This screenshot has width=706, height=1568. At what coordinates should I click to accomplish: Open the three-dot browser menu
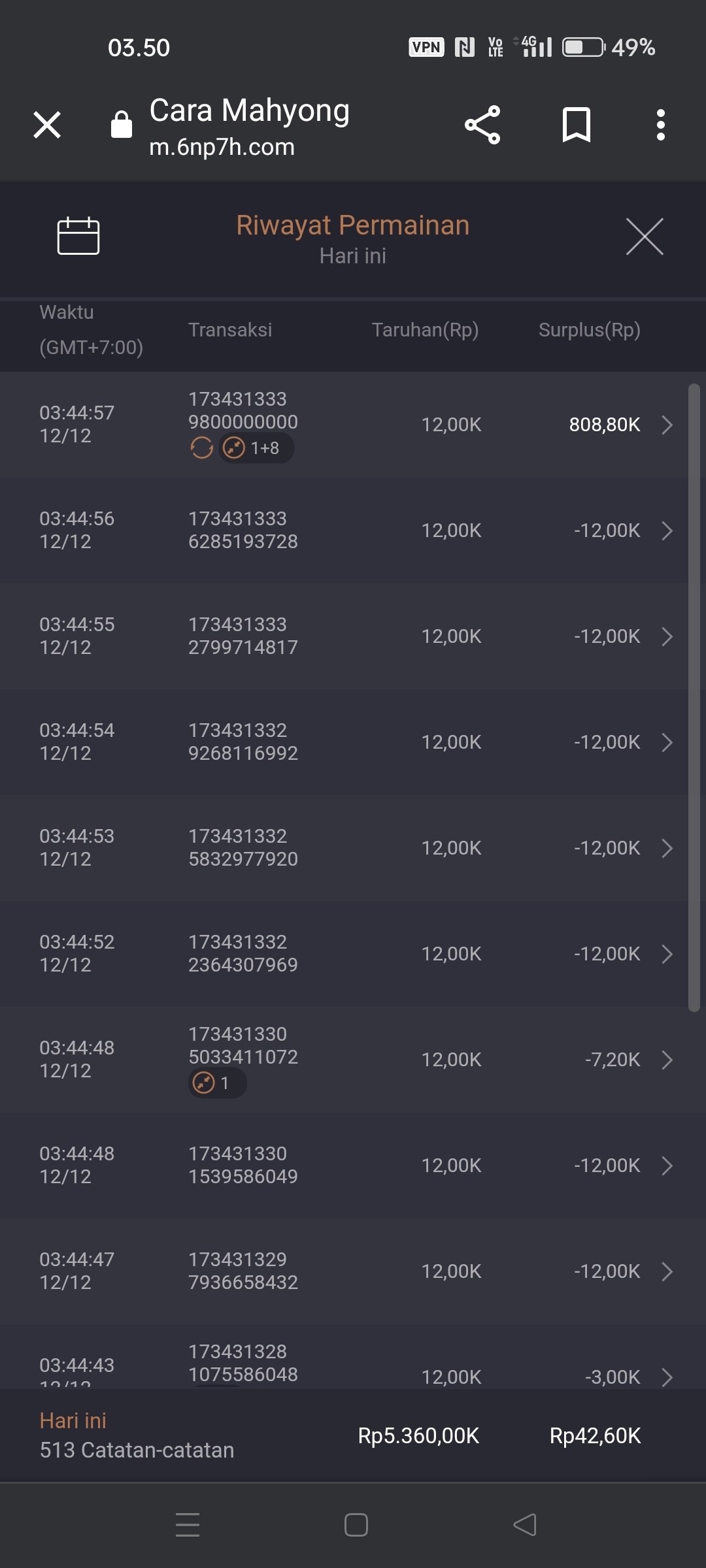(661, 125)
